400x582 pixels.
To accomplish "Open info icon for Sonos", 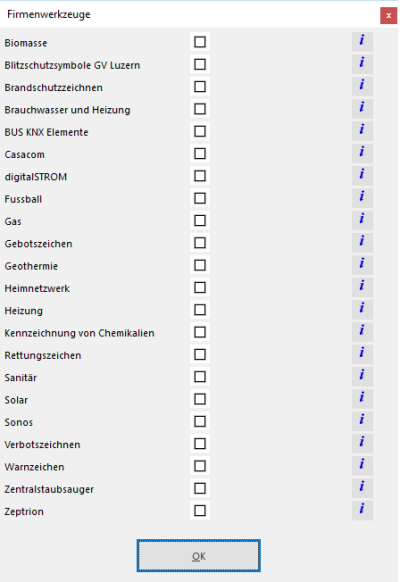I will point(362,421).
